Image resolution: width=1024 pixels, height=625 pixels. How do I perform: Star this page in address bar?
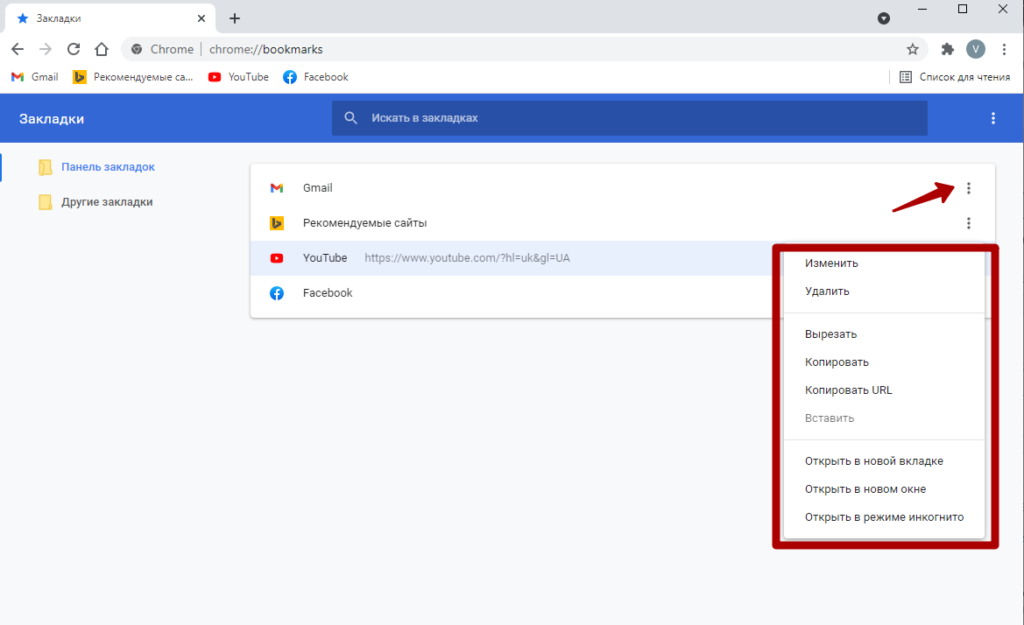[x=912, y=49]
